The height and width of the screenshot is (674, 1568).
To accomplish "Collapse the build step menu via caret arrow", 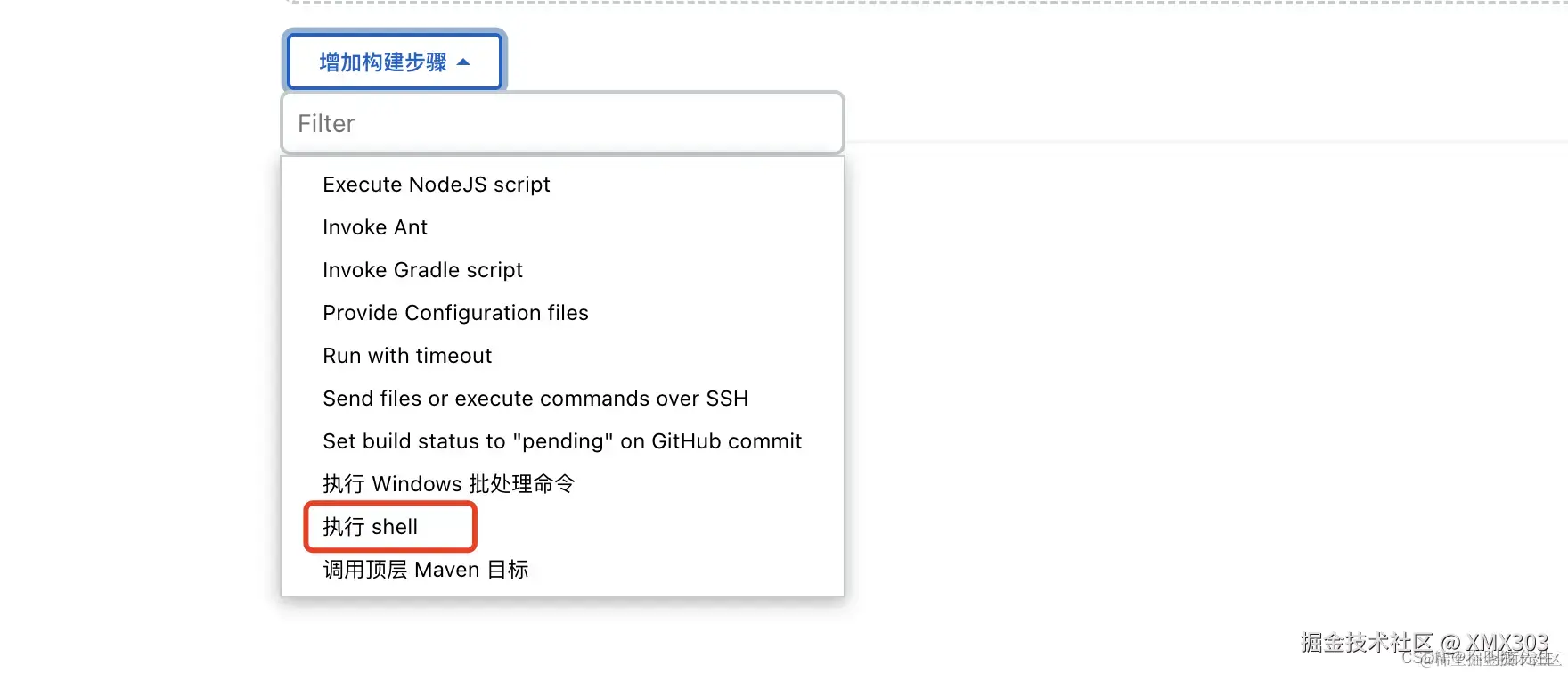I will pos(463,62).
